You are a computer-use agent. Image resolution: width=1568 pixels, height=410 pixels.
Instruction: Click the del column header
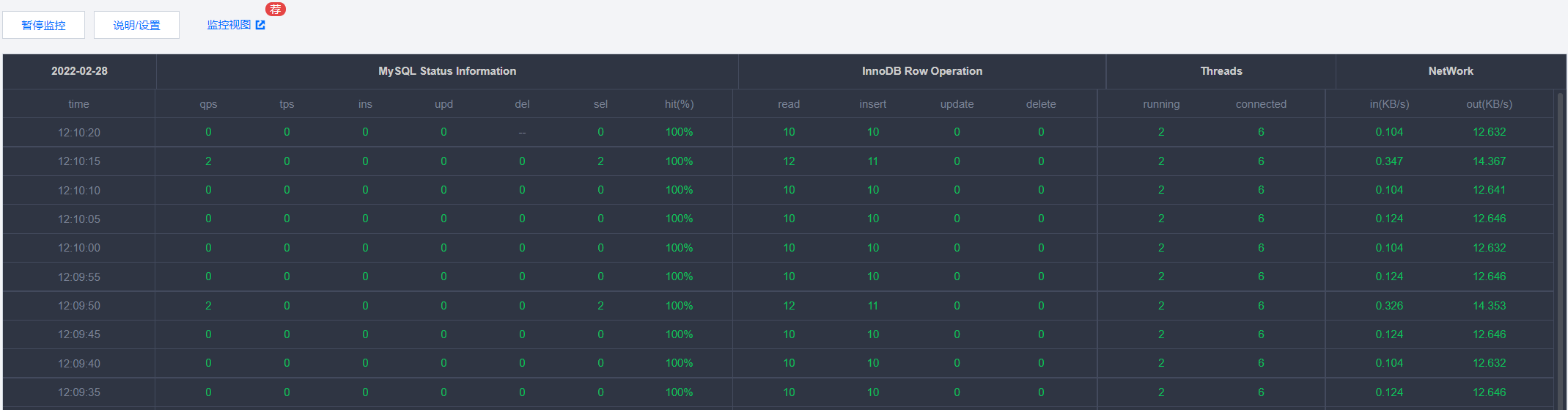pyautogui.click(x=522, y=104)
